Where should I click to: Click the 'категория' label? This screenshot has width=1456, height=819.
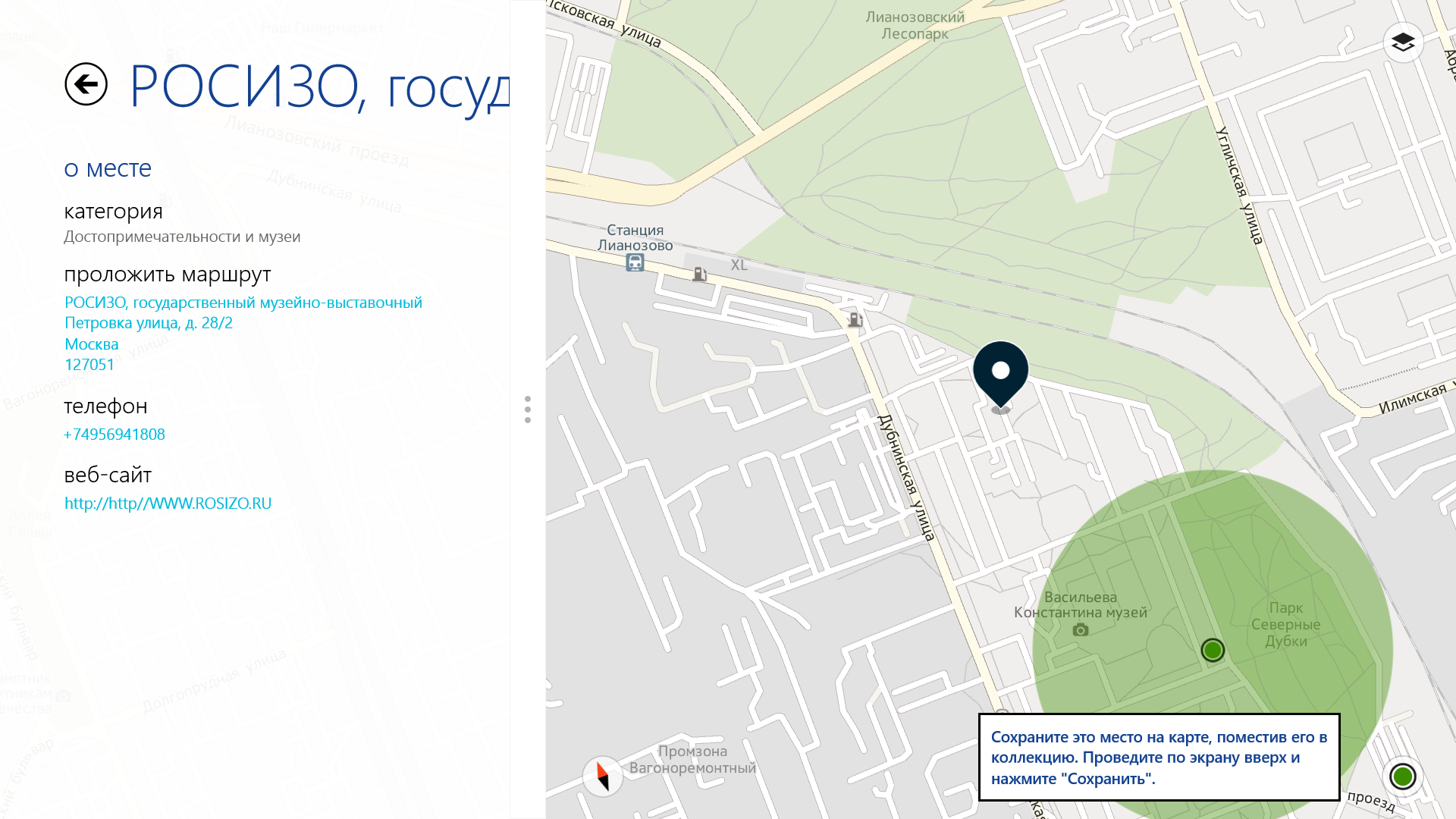[x=114, y=212]
